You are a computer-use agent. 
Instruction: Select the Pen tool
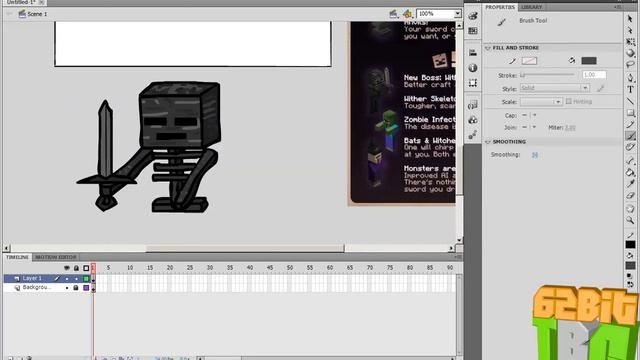pos(630,78)
